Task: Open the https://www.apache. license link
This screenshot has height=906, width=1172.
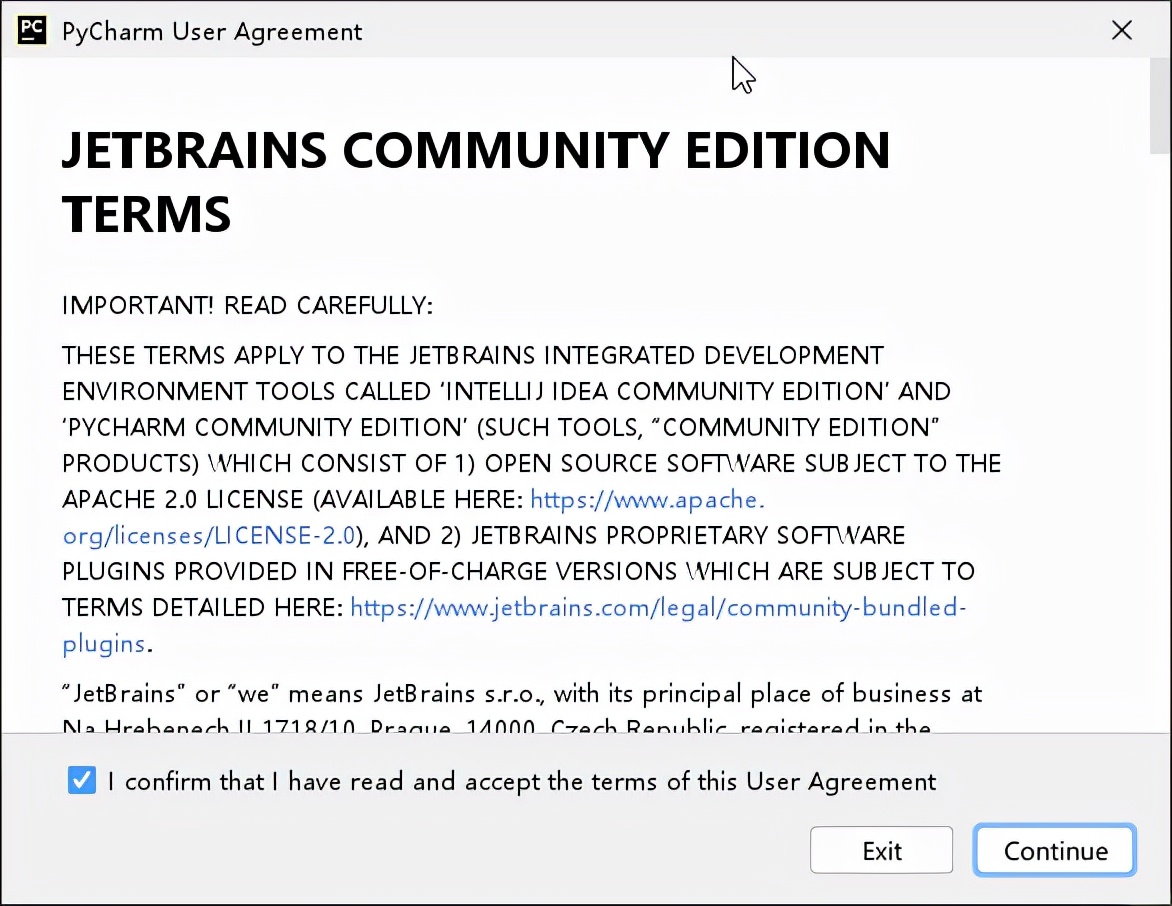Action: pyautogui.click(x=647, y=499)
